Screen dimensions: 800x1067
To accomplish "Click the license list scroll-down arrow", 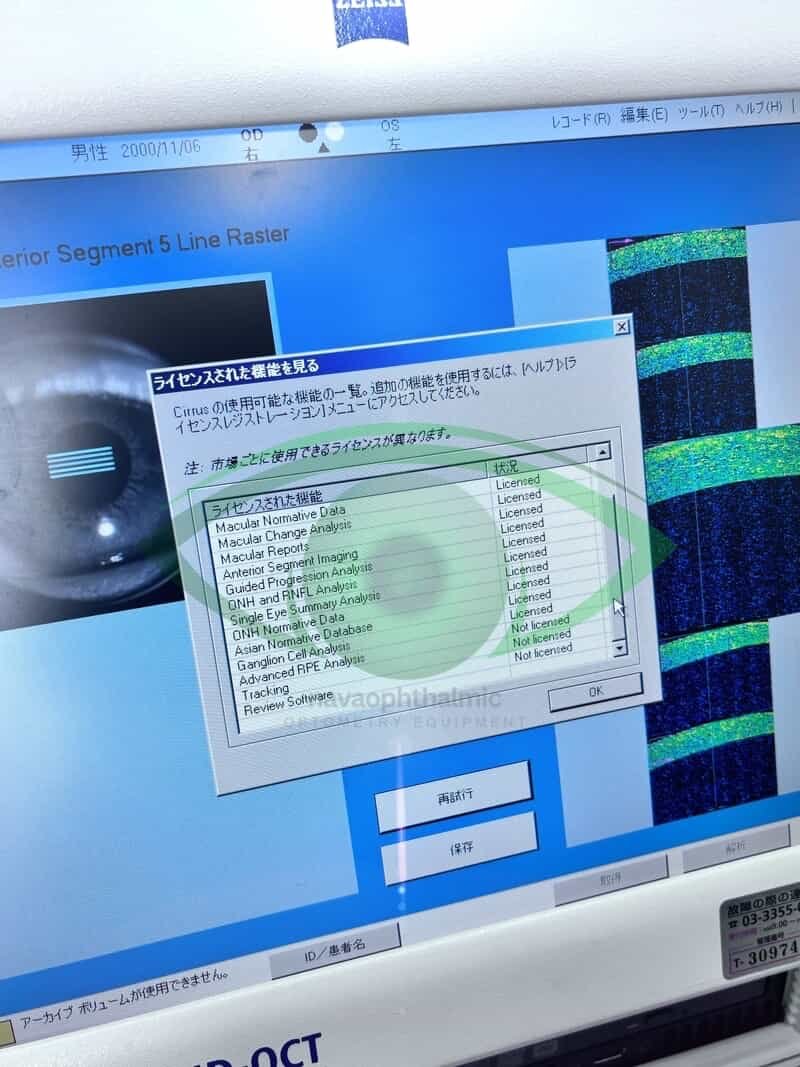I will pyautogui.click(x=619, y=649).
